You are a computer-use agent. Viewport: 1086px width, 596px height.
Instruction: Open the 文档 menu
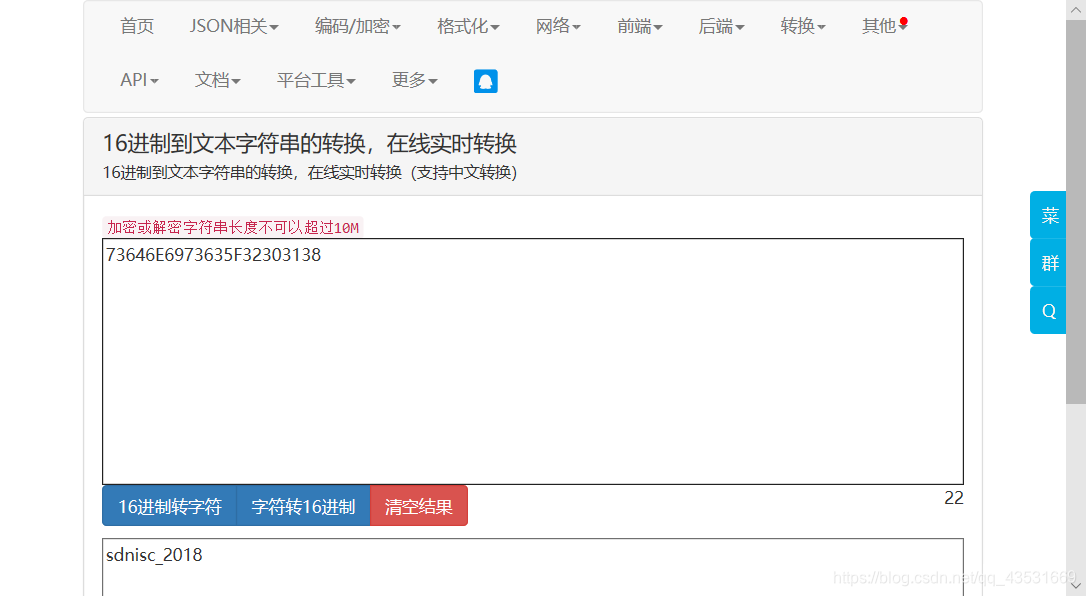pyautogui.click(x=217, y=80)
